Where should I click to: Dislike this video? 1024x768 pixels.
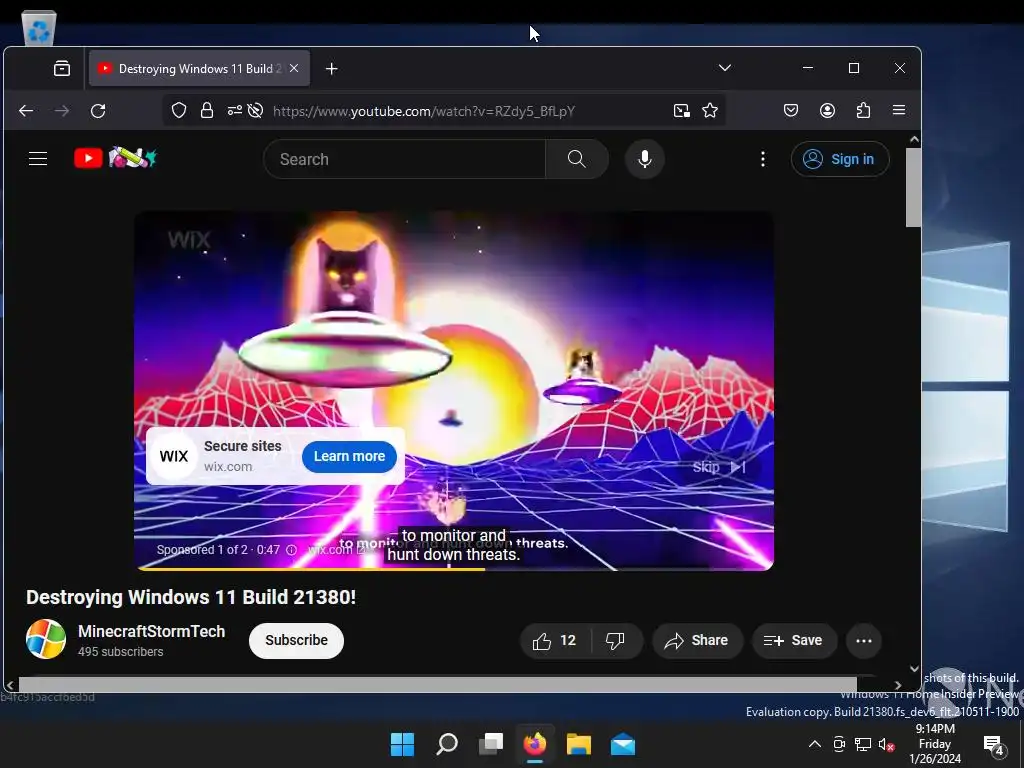pos(615,641)
